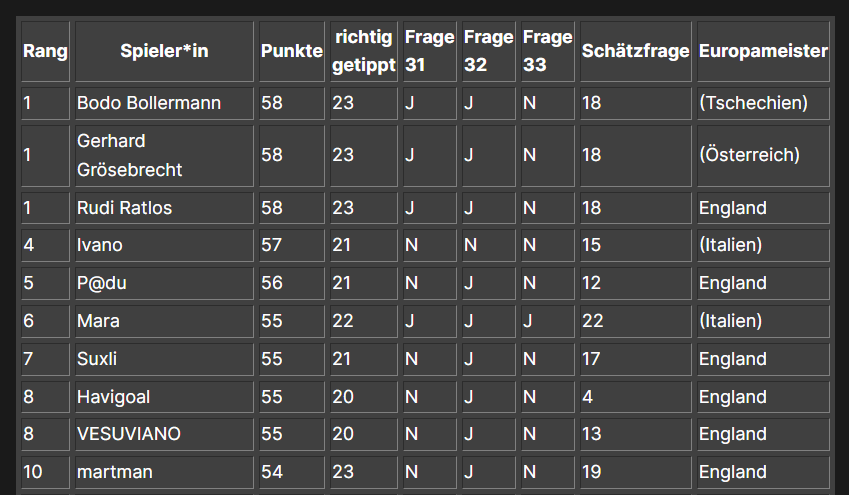The image size is (849, 495).
Task: Click the richtig getippt header
Action: click(363, 51)
